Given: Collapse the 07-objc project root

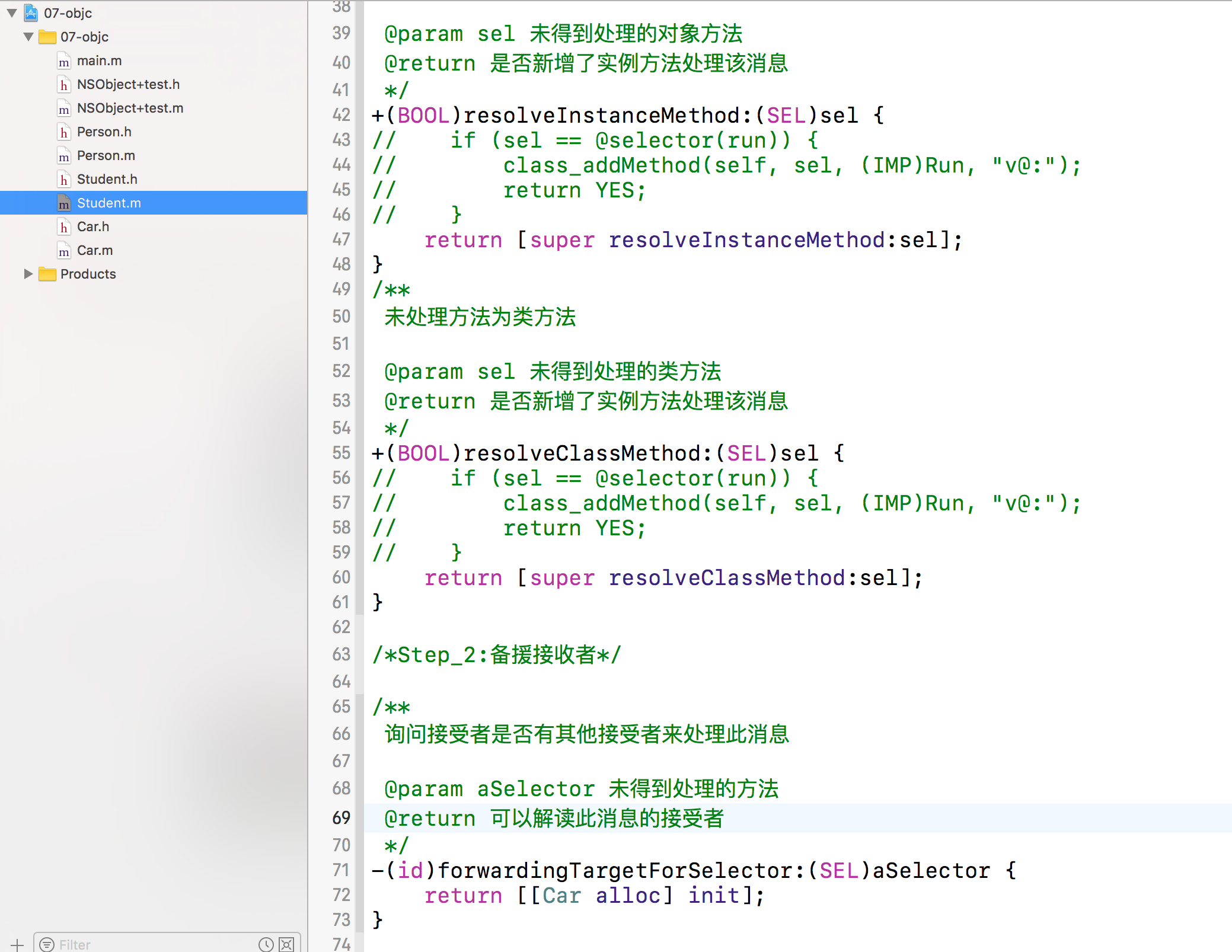Looking at the screenshot, I should (x=12, y=13).
